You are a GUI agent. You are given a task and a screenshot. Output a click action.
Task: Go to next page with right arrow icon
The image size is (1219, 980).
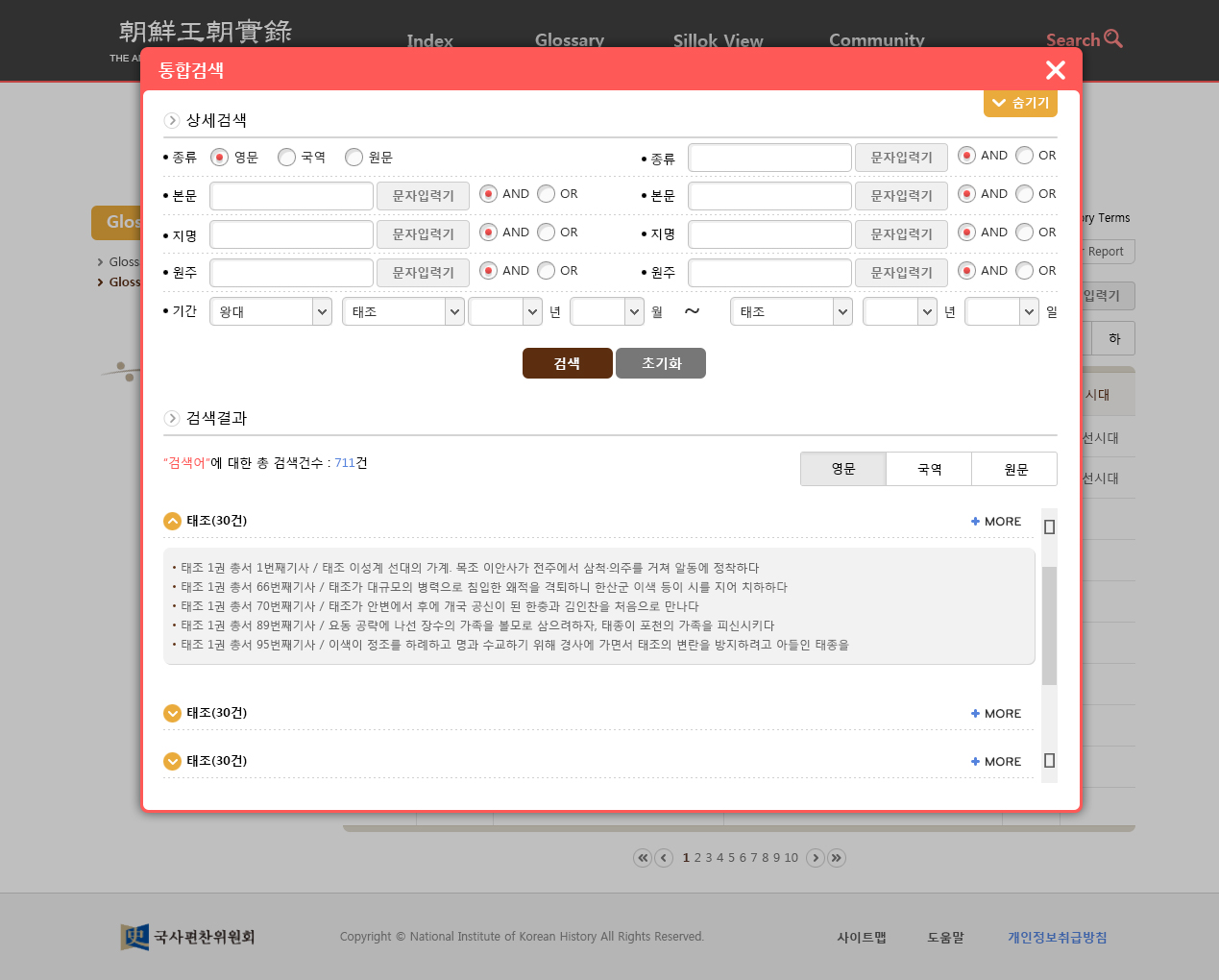[816, 858]
